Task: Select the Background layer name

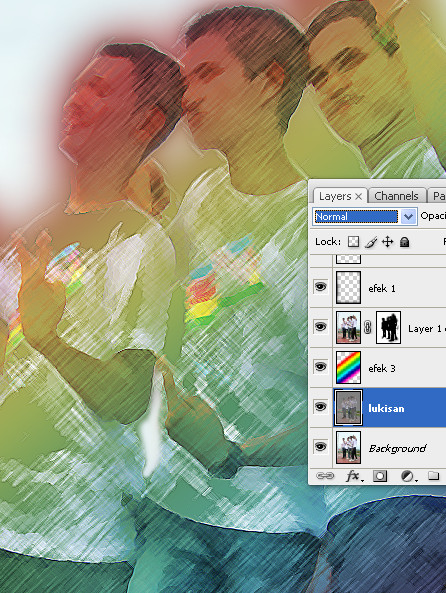Action: tap(397, 449)
